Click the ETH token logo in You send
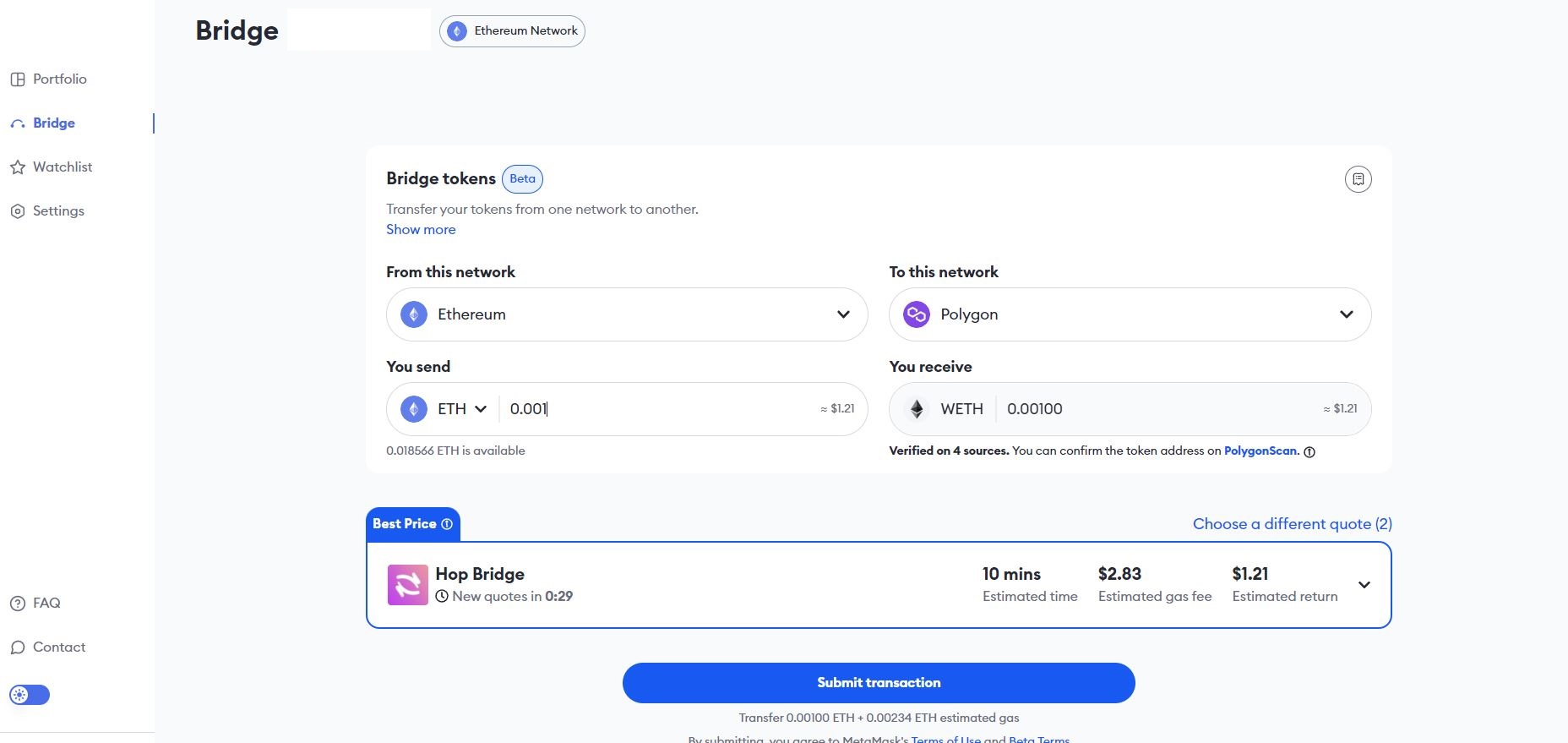The image size is (1568, 743). coord(414,409)
